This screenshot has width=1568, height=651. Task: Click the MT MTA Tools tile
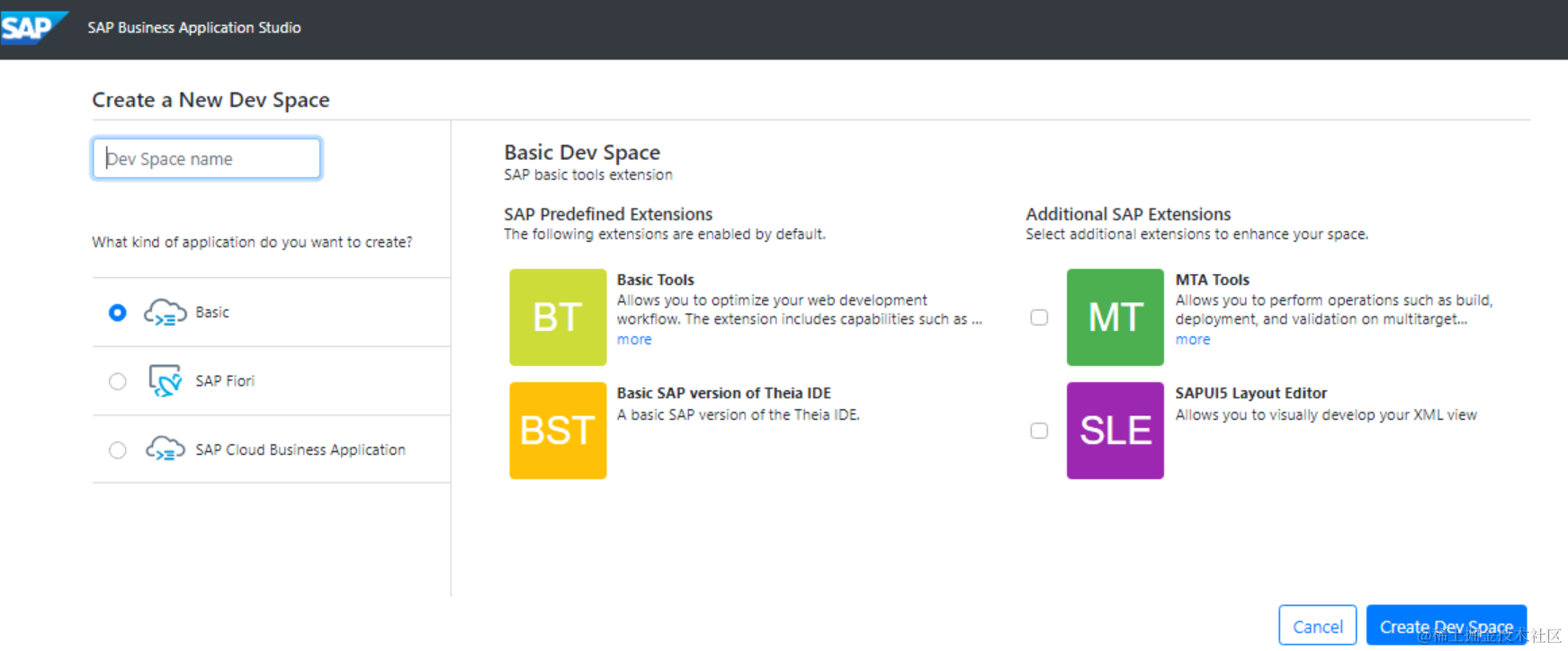click(1116, 317)
